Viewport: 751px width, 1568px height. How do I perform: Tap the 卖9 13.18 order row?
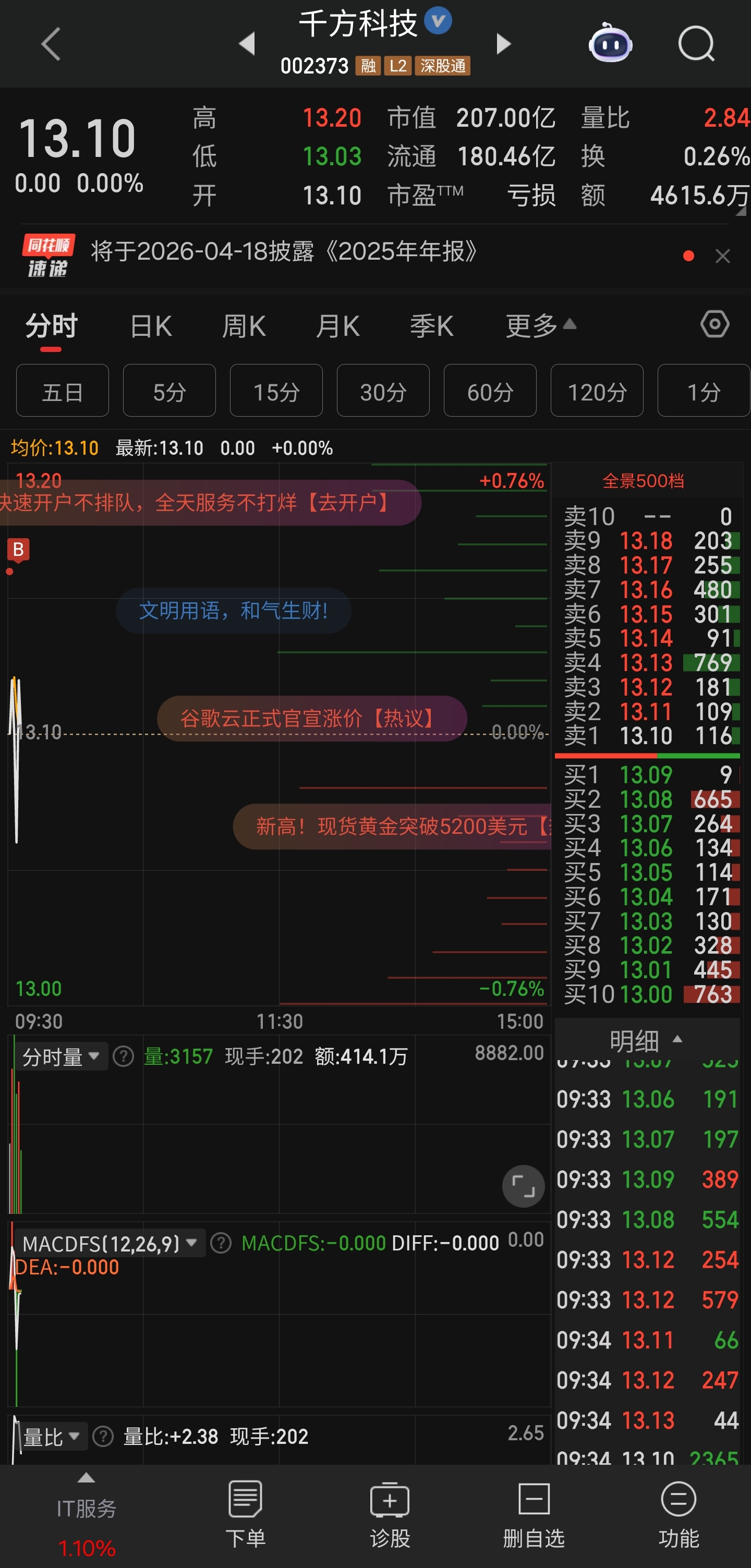click(x=648, y=541)
